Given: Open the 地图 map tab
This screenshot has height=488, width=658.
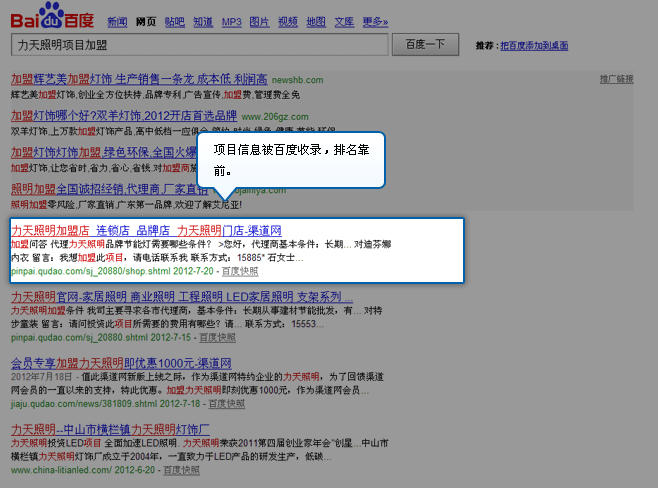Looking at the screenshot, I should (x=316, y=22).
